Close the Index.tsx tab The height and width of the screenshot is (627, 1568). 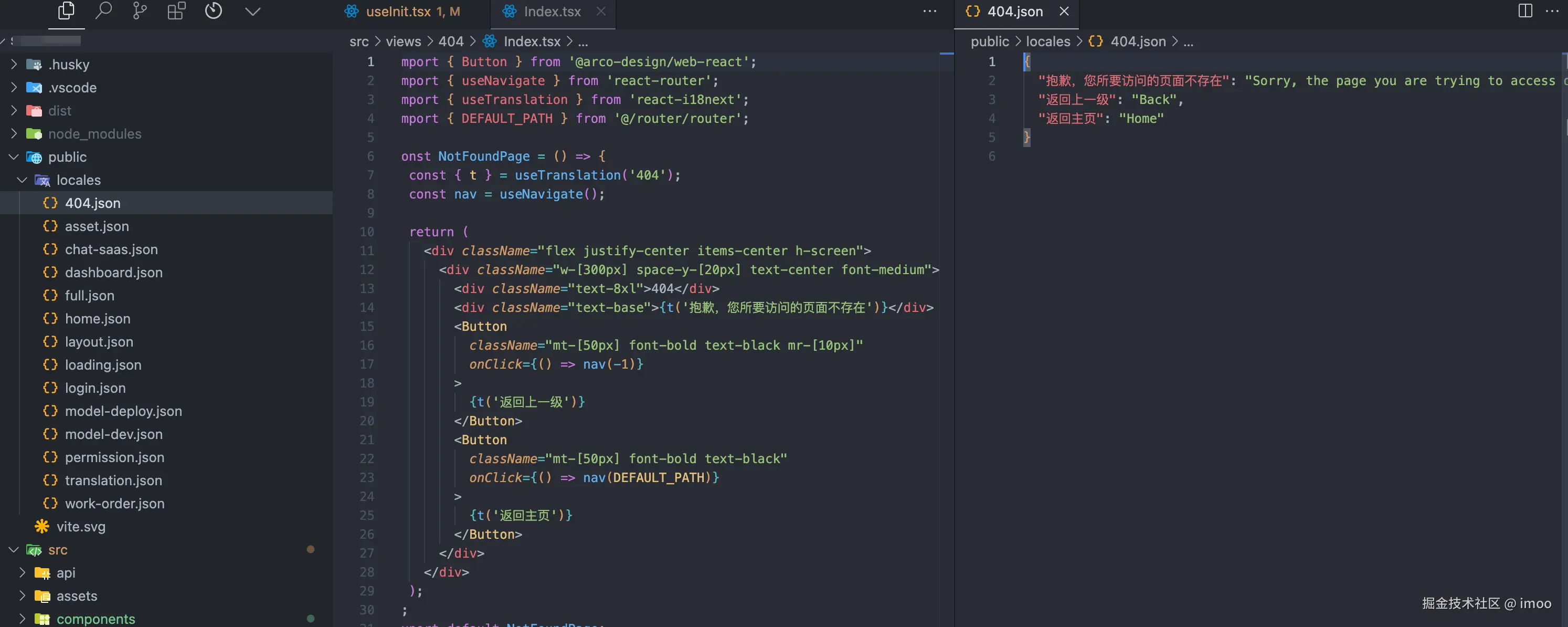(x=601, y=12)
